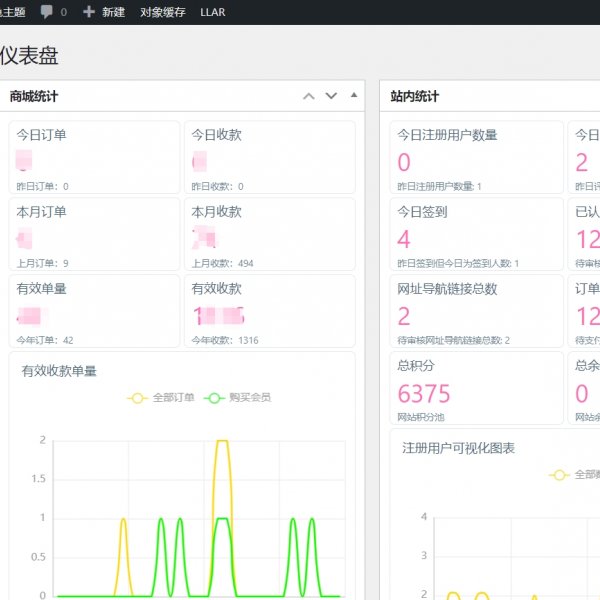600x600 pixels.
Task: Click the 网址导航链接总数 card
Action: (476, 310)
